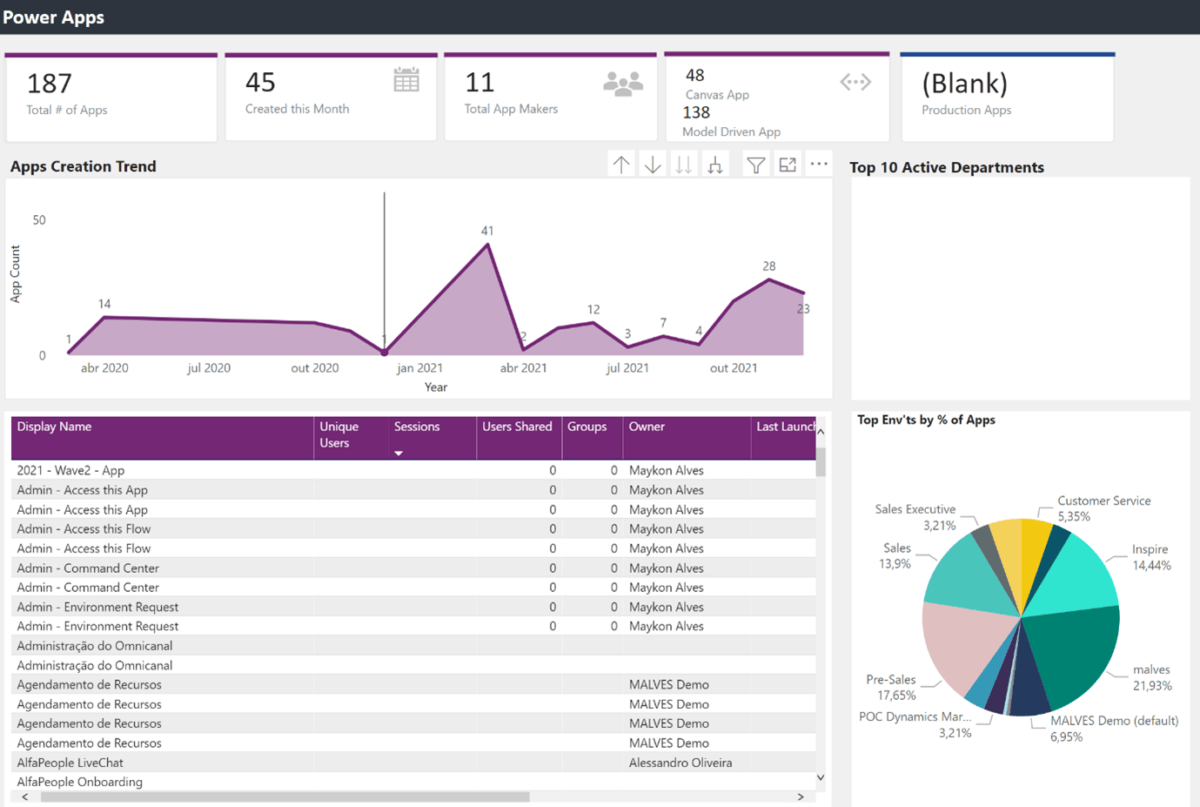Click the go-to-next-level double arrow icon
This screenshot has width=1200, height=807.
(684, 163)
